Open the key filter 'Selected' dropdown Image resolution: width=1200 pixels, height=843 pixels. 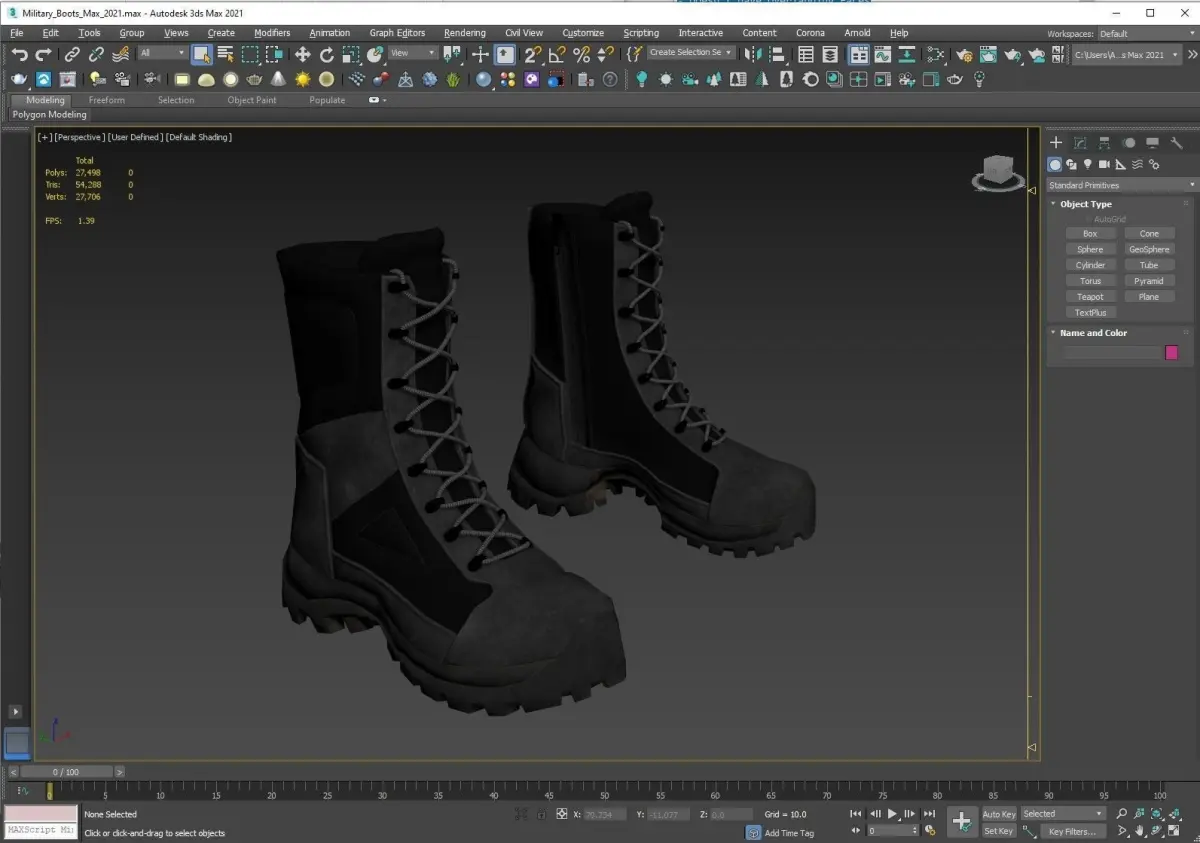click(1063, 814)
